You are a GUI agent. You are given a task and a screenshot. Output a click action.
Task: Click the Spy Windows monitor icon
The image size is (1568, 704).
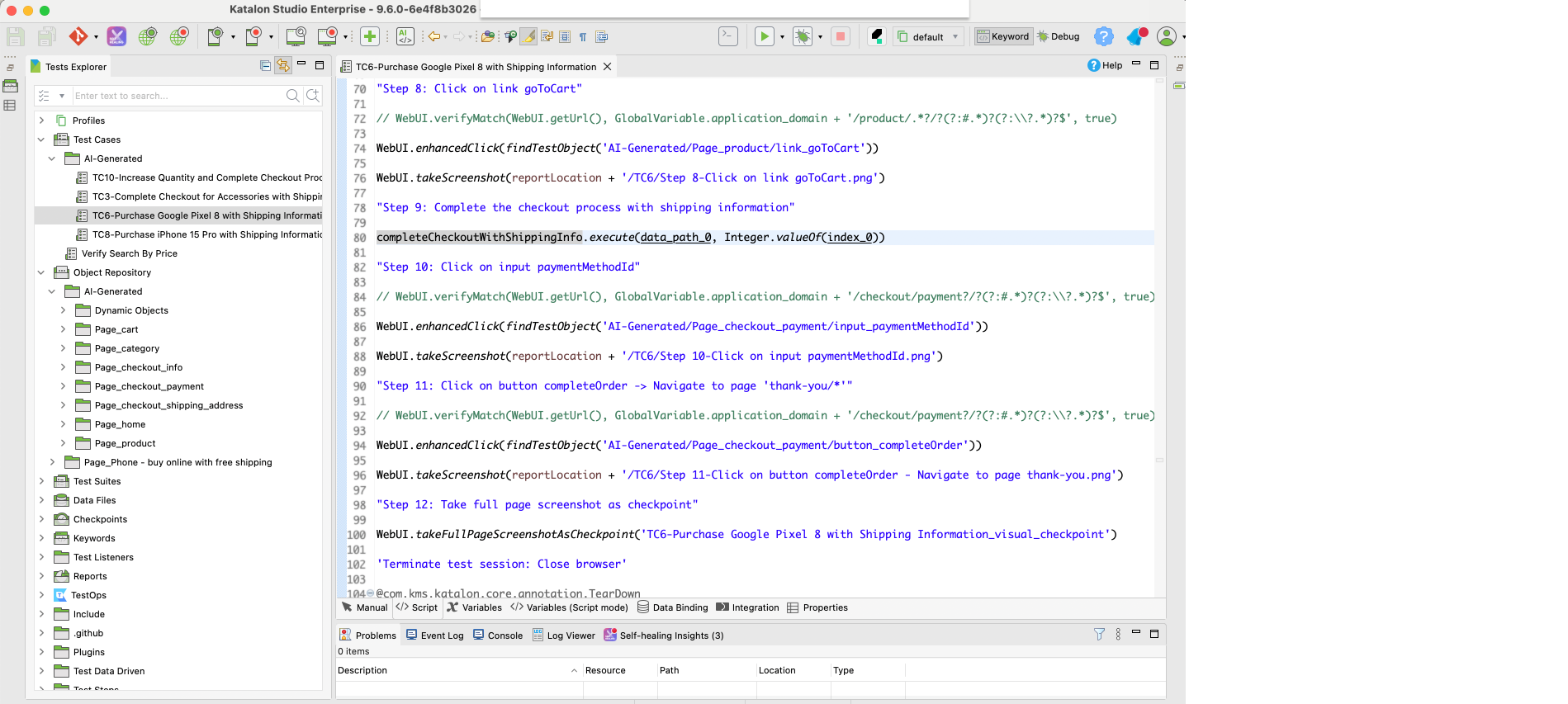296,36
